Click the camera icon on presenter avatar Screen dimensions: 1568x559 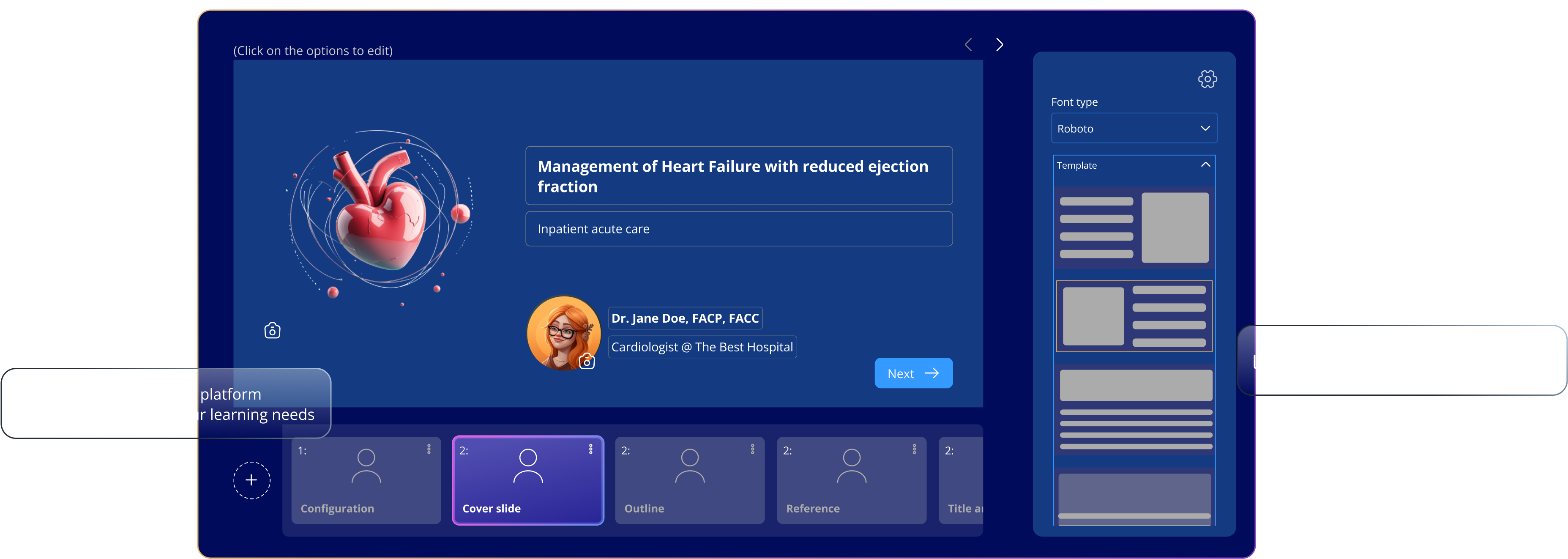tap(587, 362)
